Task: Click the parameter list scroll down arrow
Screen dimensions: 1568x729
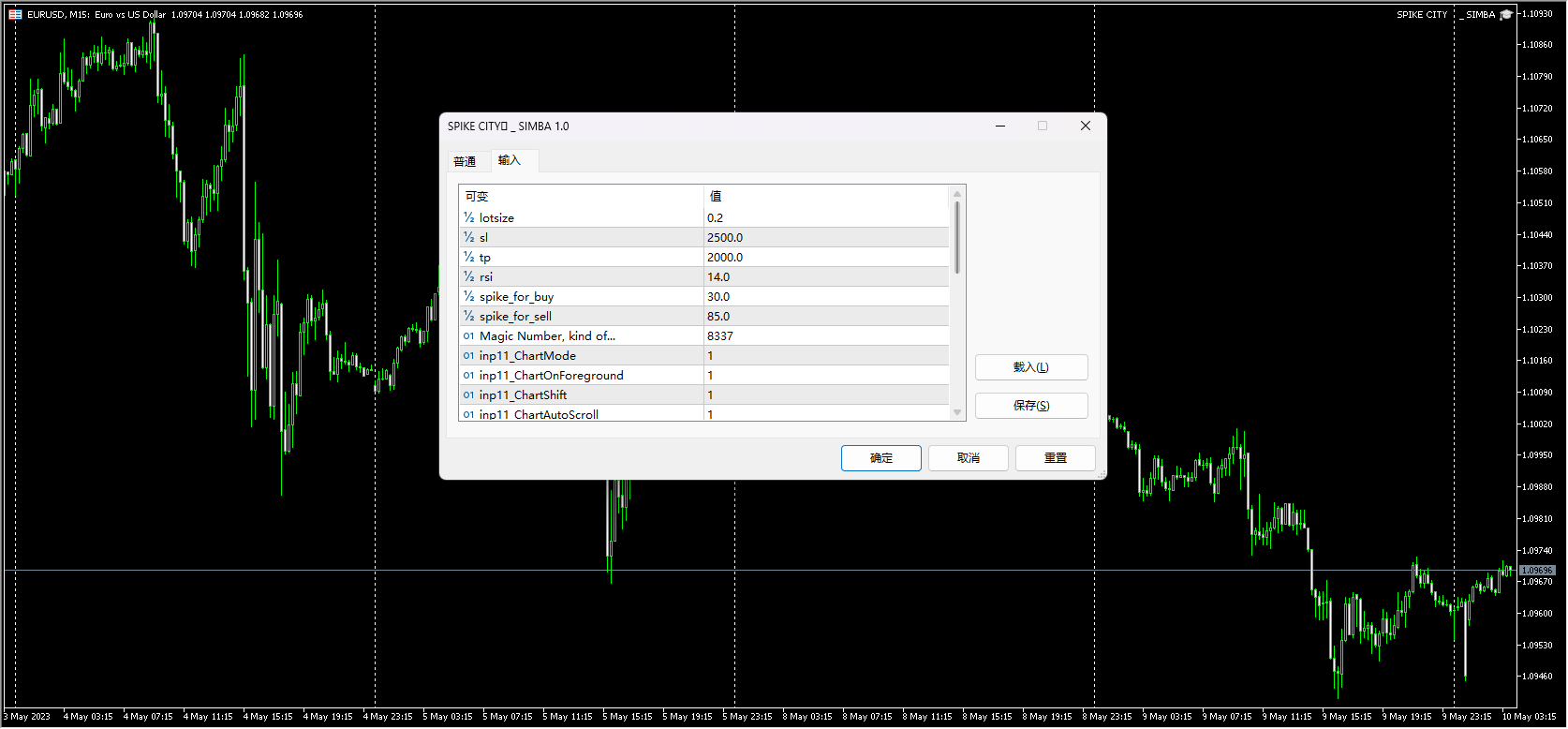Action: tap(956, 412)
